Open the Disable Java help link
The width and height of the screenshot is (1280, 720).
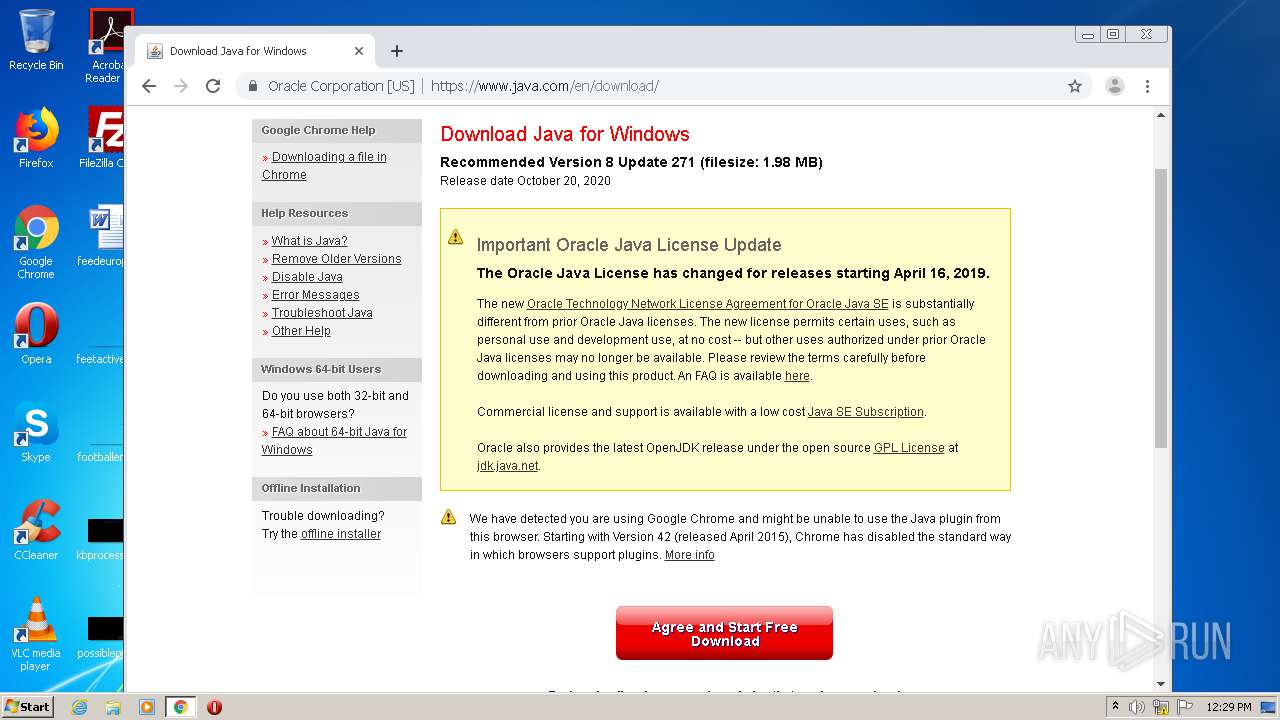click(307, 277)
